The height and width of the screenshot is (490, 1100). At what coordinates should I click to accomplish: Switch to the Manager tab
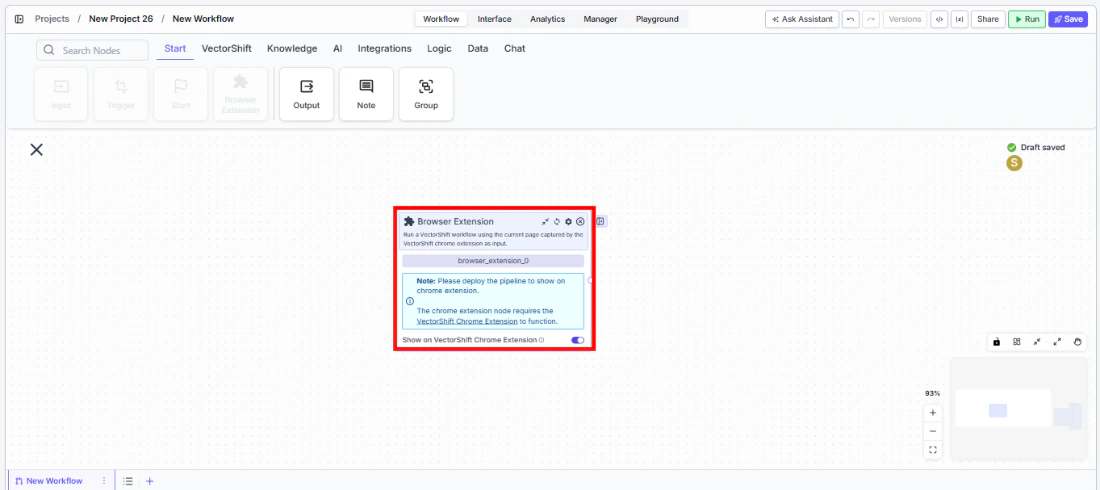[601, 19]
